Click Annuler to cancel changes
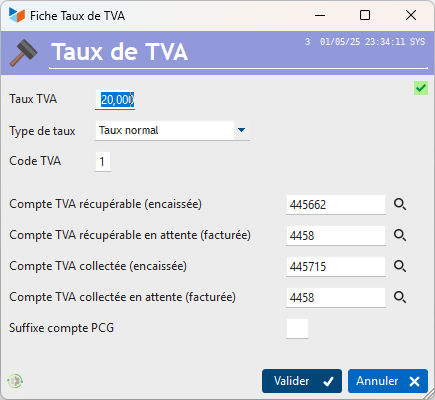435x400 pixels. coord(388,381)
